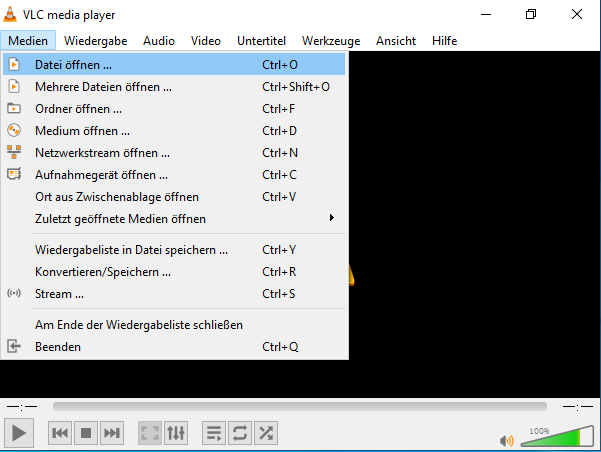
Task: Open the Hilfe menu
Action: 445,41
